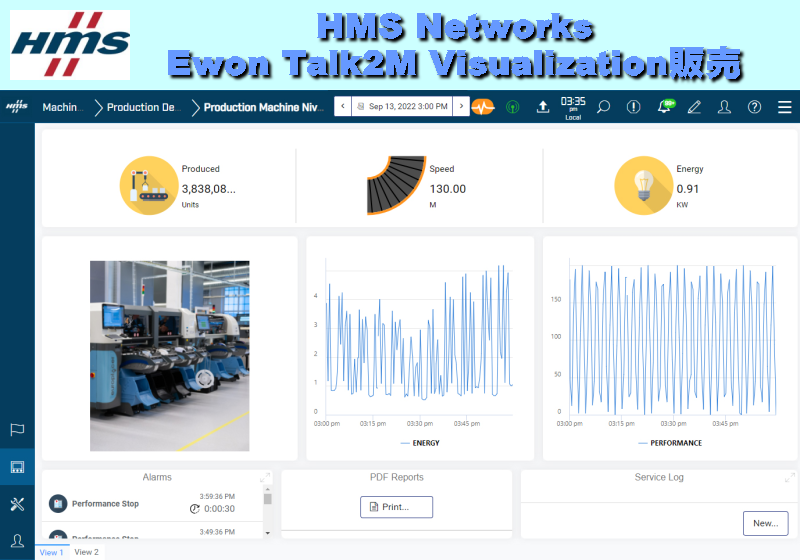Click the Service Log panel title
Screen dimensions: 800x560
coord(659,477)
